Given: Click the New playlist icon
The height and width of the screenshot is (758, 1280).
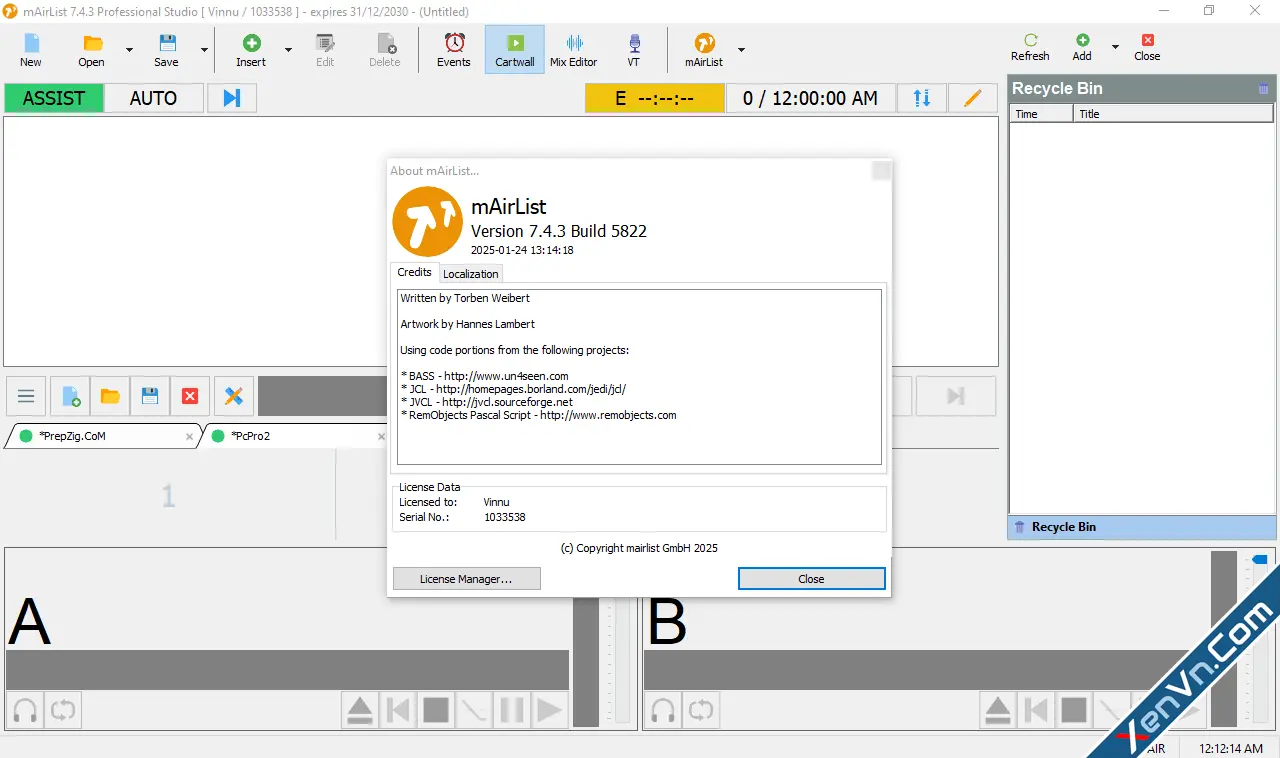Looking at the screenshot, I should (31, 43).
